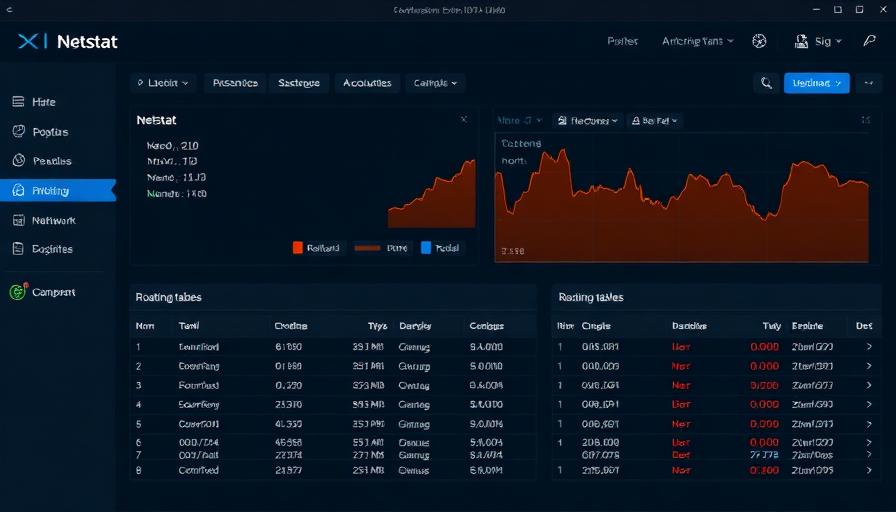Click the back arrow in the title bar
This screenshot has height=512, width=896.
10,10
